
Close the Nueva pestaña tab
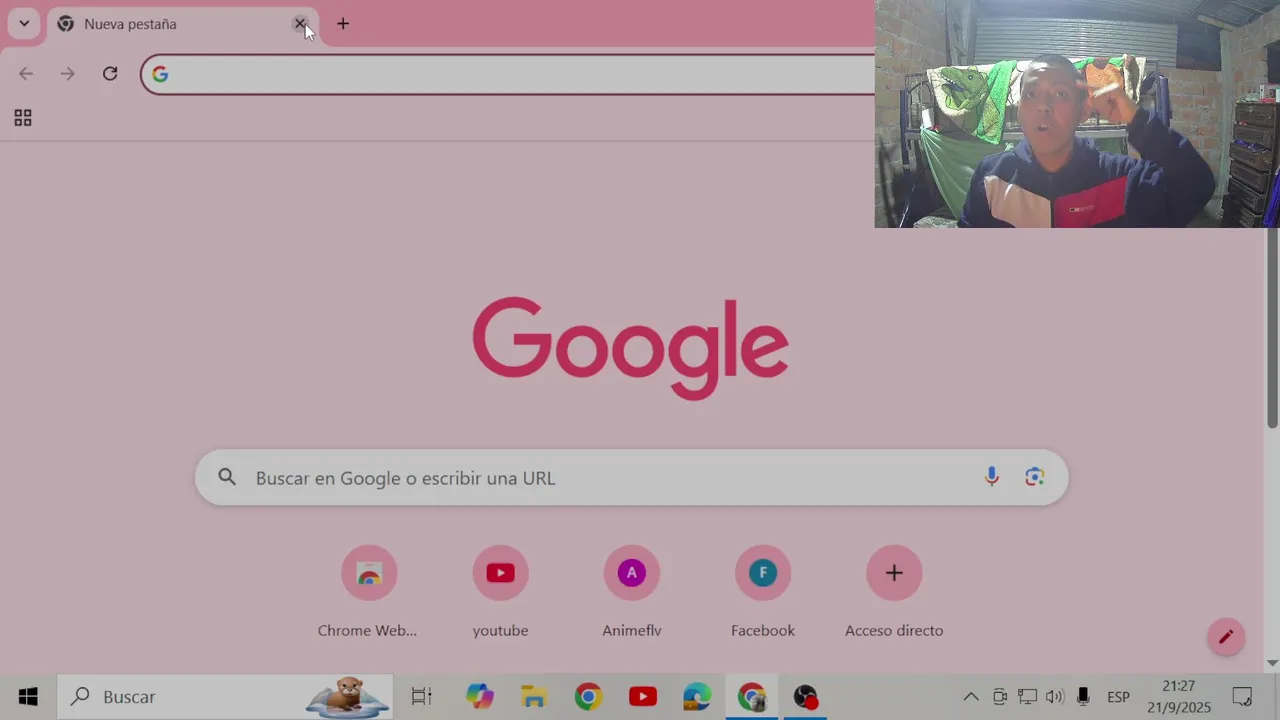pos(300,23)
